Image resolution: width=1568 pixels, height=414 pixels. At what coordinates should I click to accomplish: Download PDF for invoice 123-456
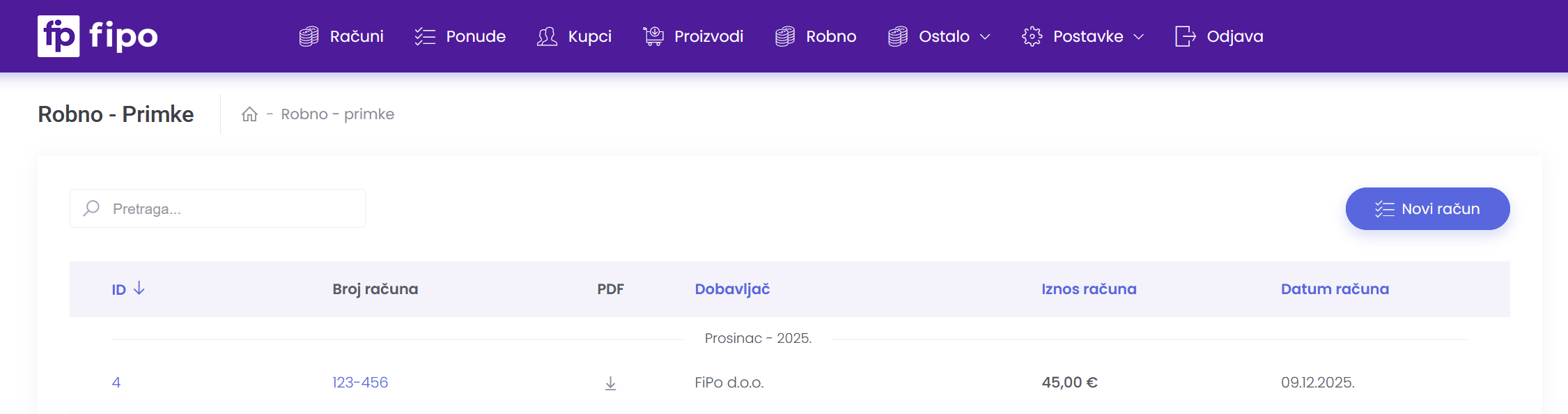point(610,383)
